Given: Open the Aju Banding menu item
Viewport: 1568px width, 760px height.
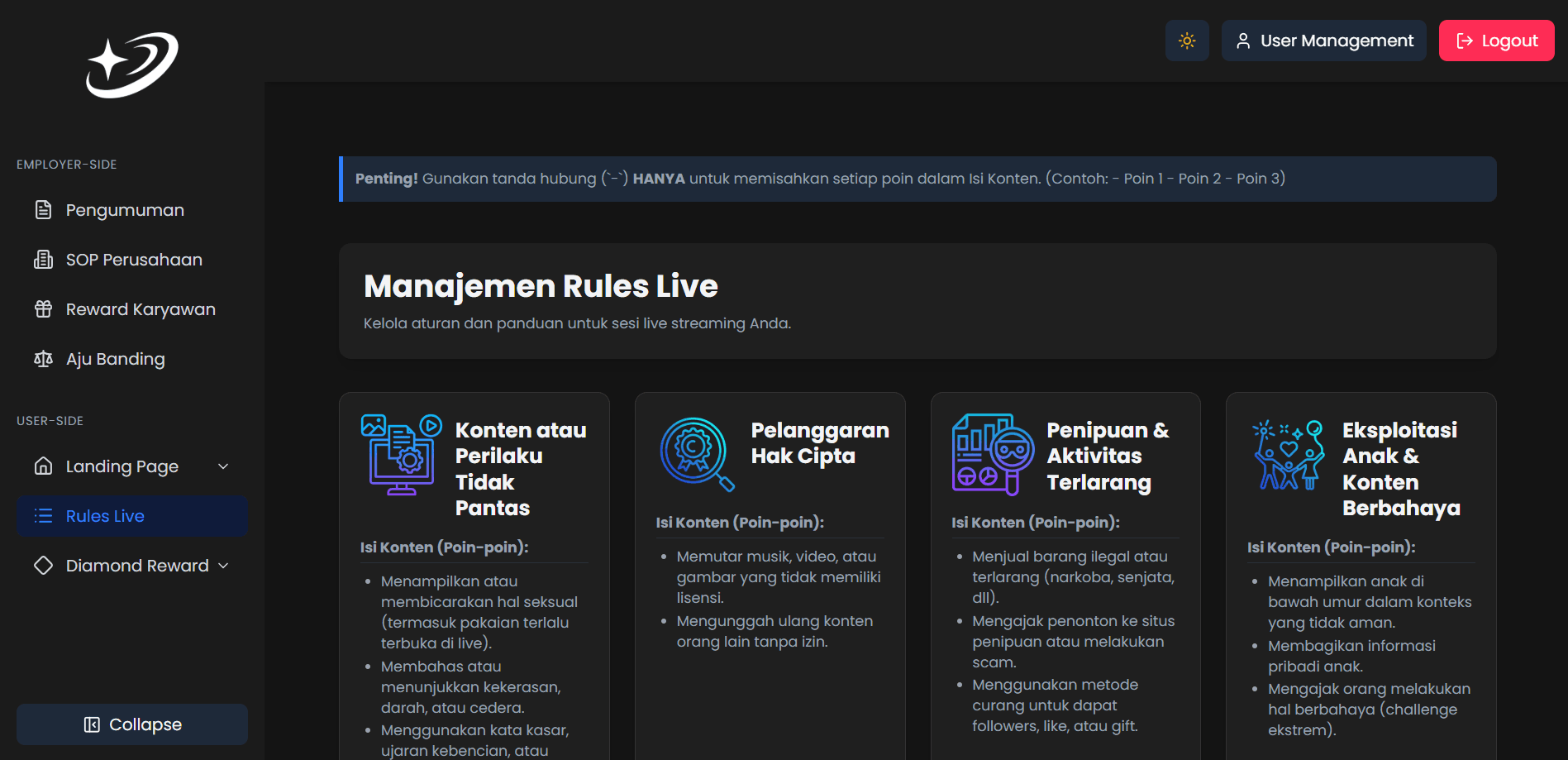Looking at the screenshot, I should (x=116, y=359).
